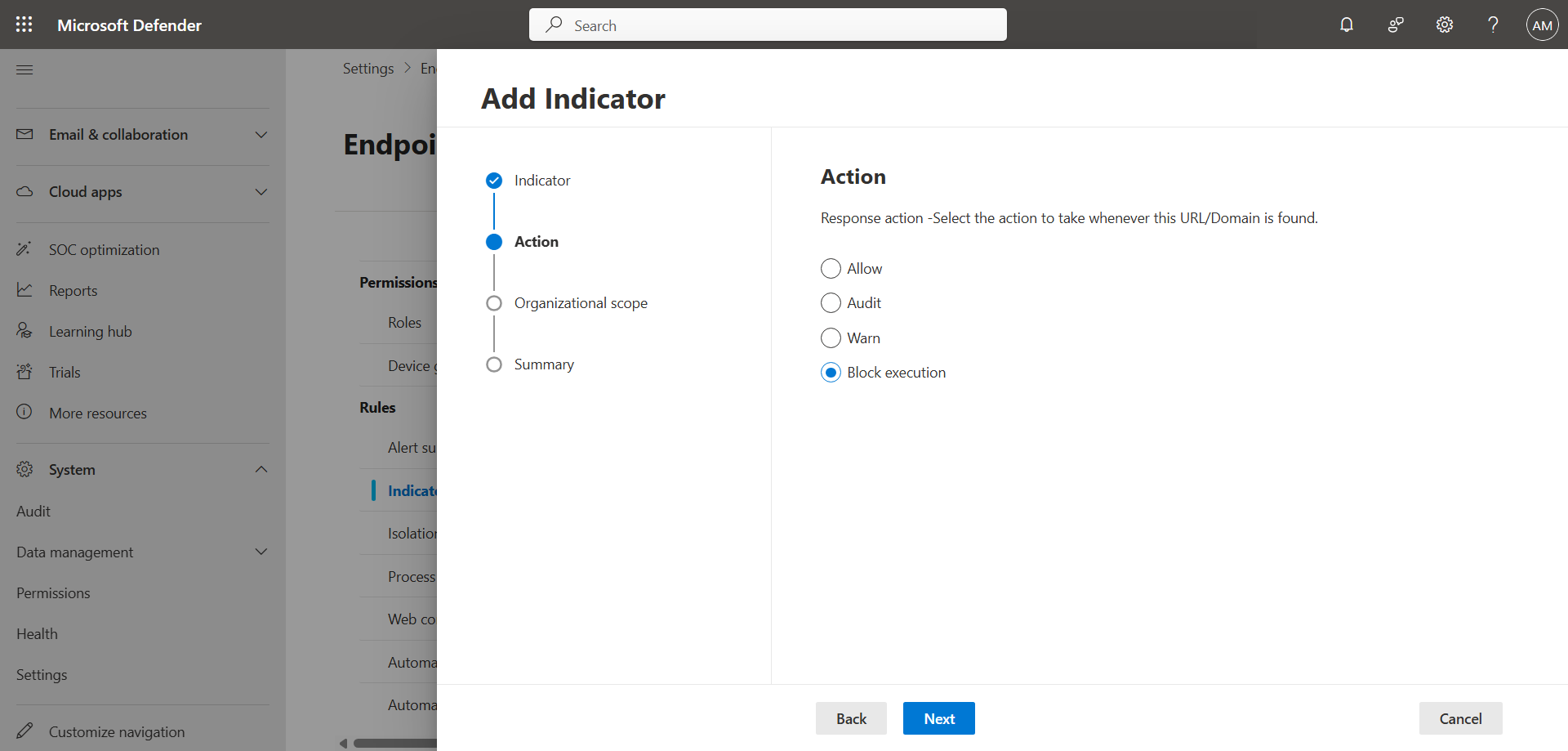
Task: Toggle the hamburger navigation menu icon
Action: point(24,69)
